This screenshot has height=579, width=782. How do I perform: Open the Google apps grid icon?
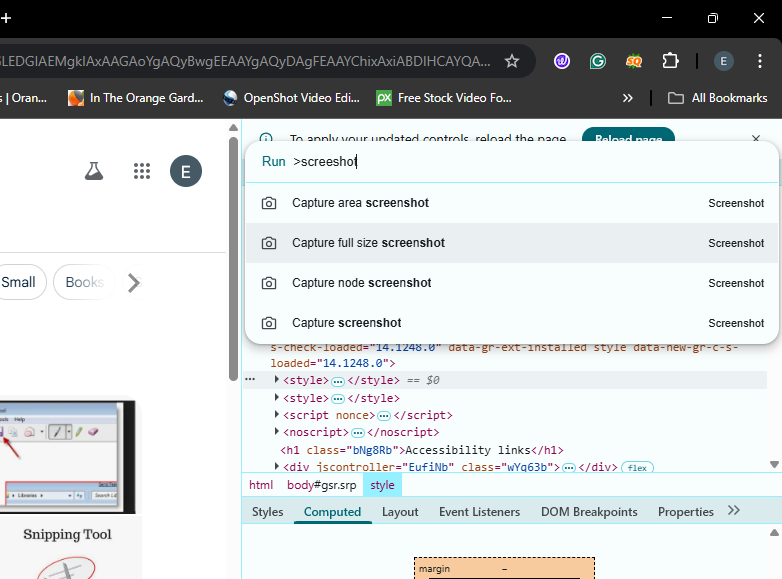tap(142, 171)
